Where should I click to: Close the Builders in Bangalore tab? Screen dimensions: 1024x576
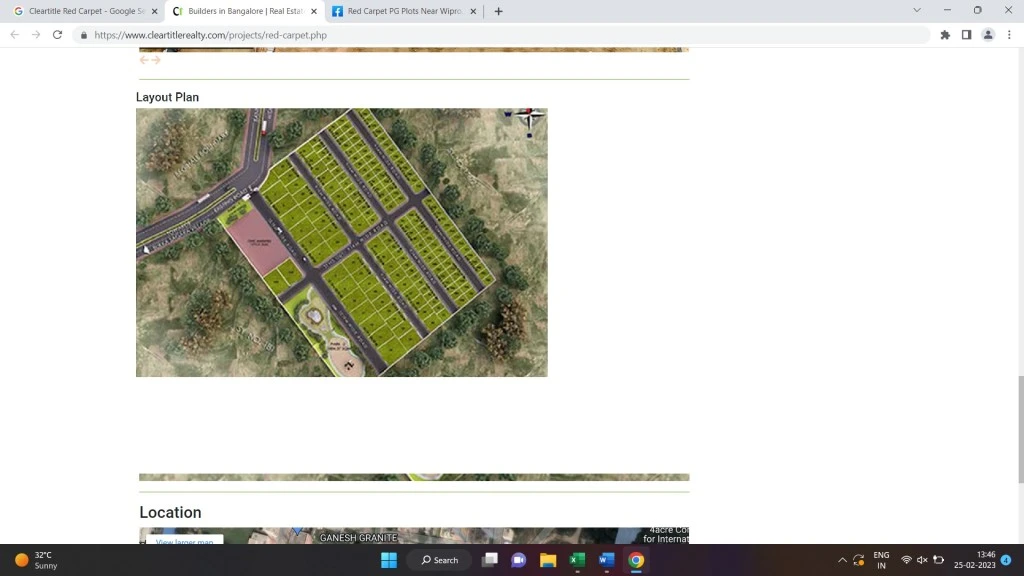click(314, 11)
